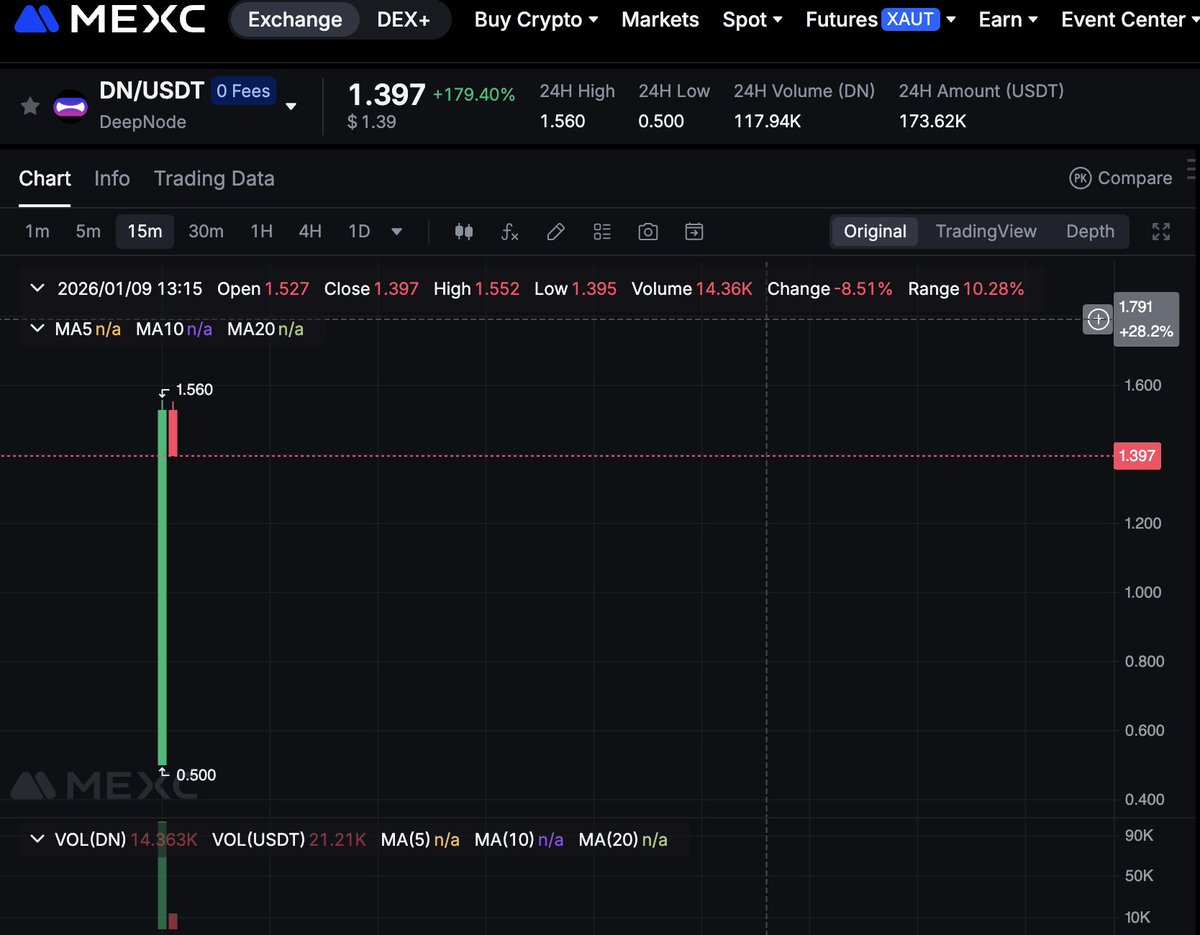
Task: Open the pair selector arrow beside DeepNode
Action: [x=290, y=106]
